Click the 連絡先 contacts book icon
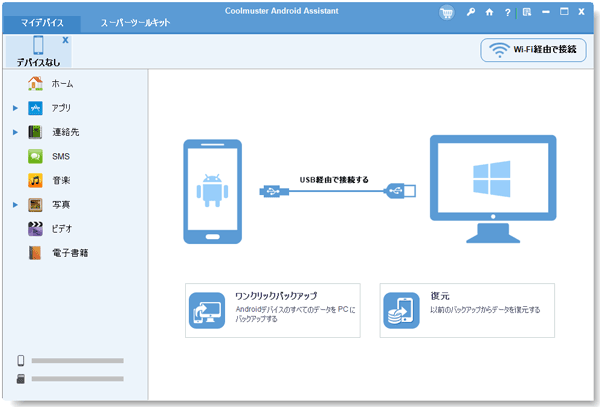 pos(35,132)
